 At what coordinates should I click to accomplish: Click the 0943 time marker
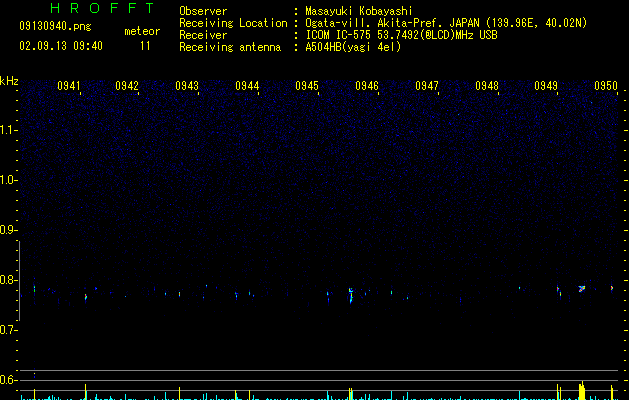click(187, 85)
